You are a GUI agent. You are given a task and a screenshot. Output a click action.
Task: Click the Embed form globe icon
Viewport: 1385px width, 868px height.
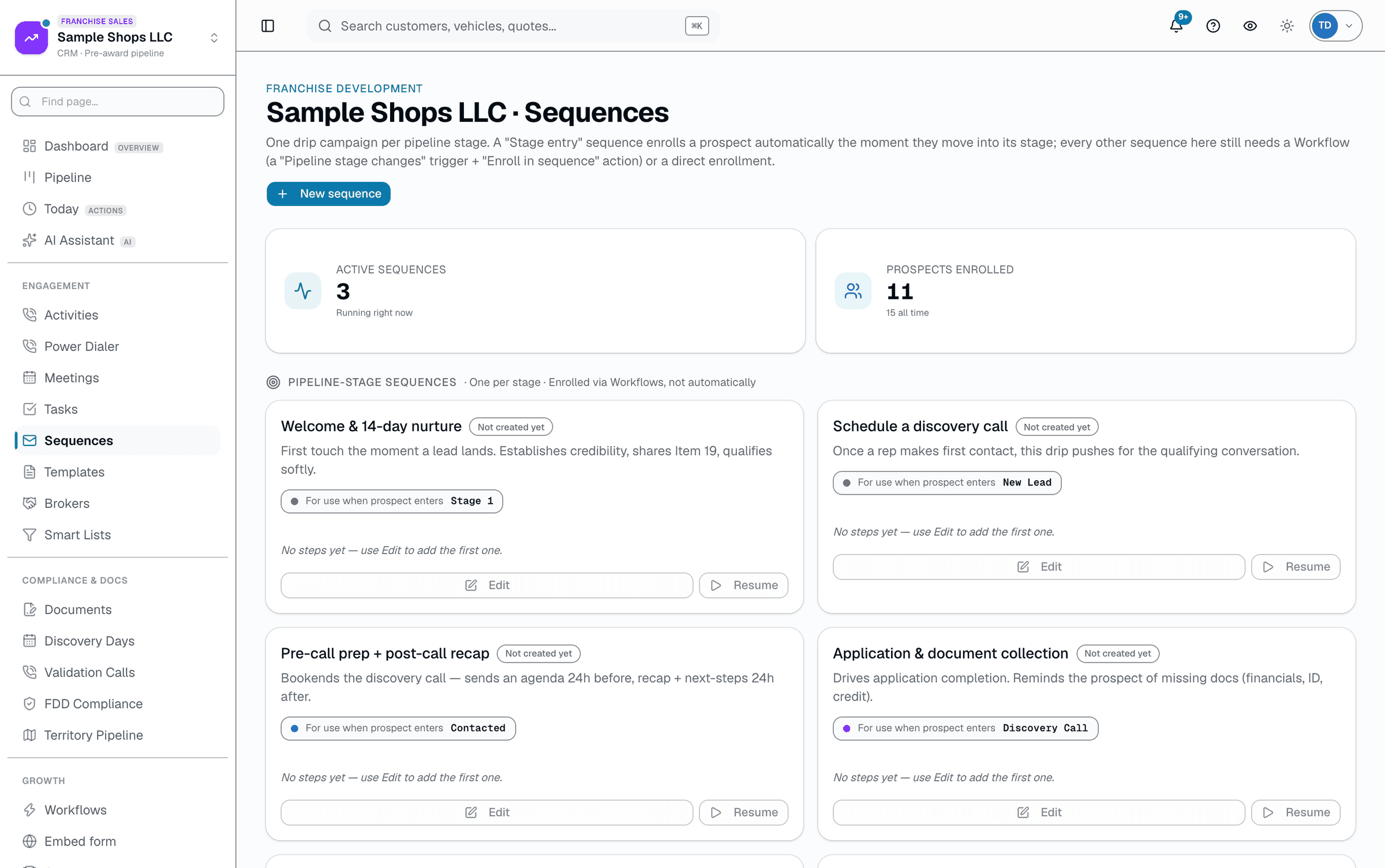click(29, 841)
